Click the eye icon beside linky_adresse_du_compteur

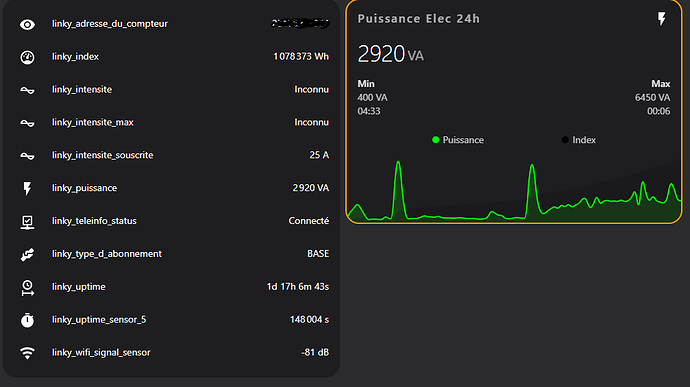coord(27,25)
